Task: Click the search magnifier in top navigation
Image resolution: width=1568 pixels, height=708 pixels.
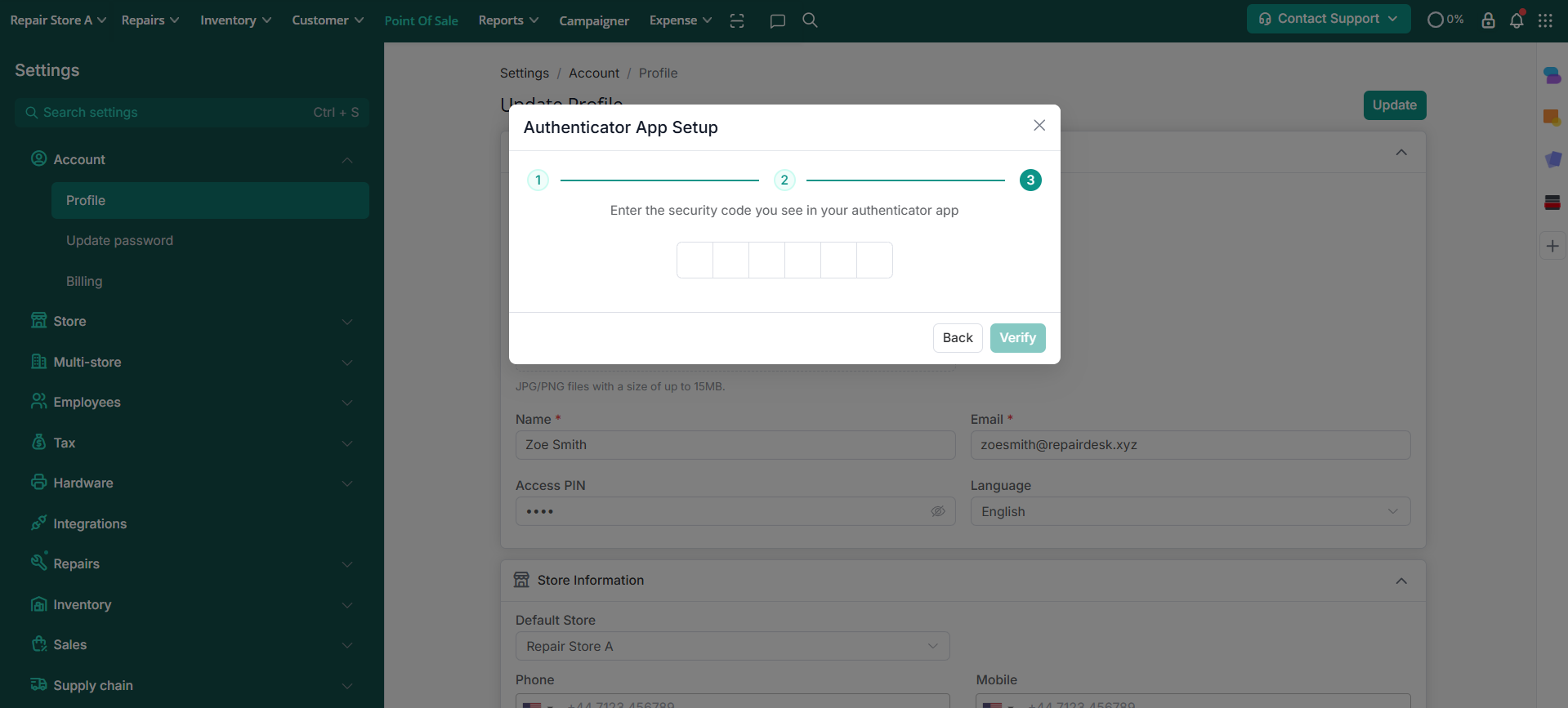Action: [x=810, y=20]
